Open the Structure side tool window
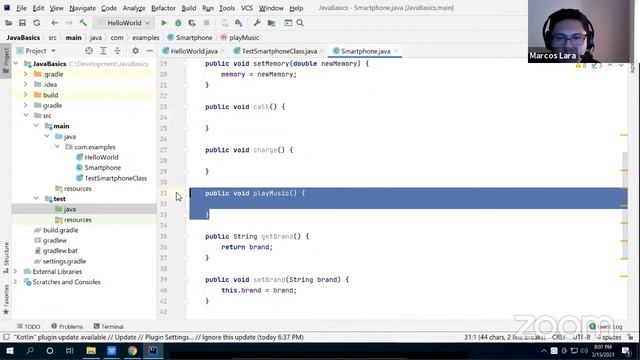 (6, 257)
